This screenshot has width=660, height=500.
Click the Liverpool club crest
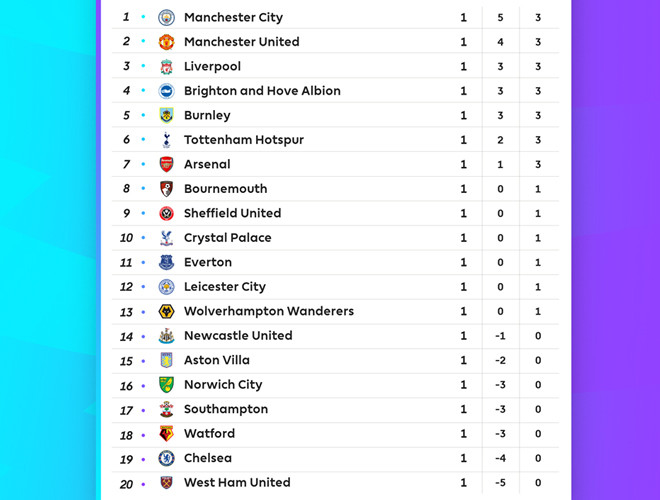pyautogui.click(x=166, y=67)
